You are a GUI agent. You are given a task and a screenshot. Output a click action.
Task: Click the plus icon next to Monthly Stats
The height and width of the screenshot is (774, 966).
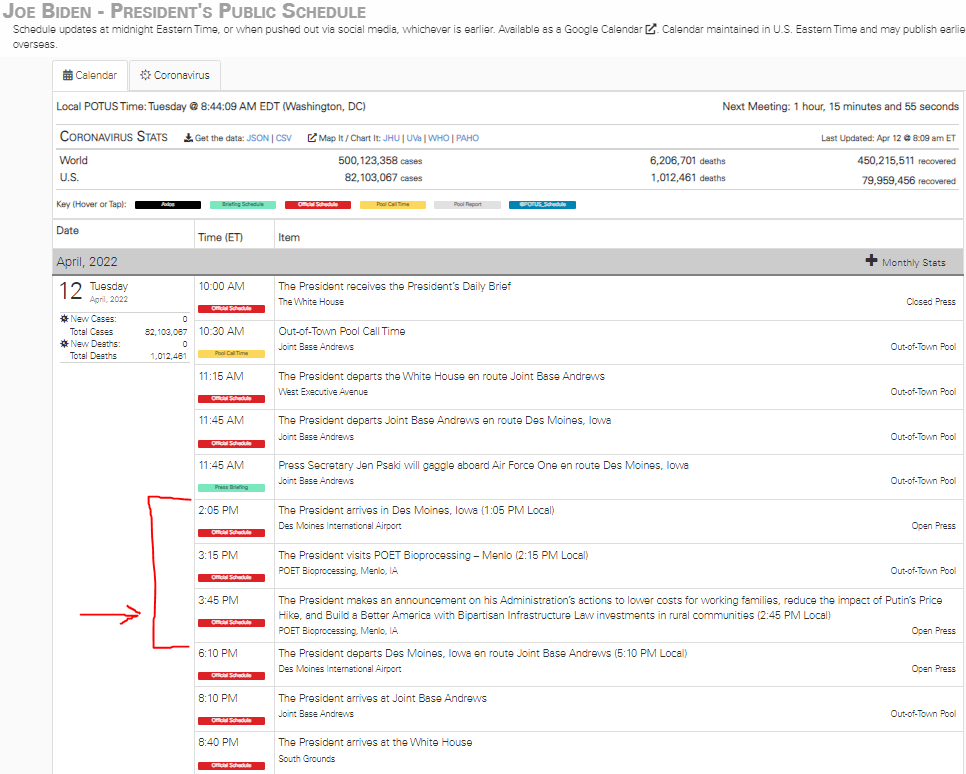pyautogui.click(x=871, y=261)
